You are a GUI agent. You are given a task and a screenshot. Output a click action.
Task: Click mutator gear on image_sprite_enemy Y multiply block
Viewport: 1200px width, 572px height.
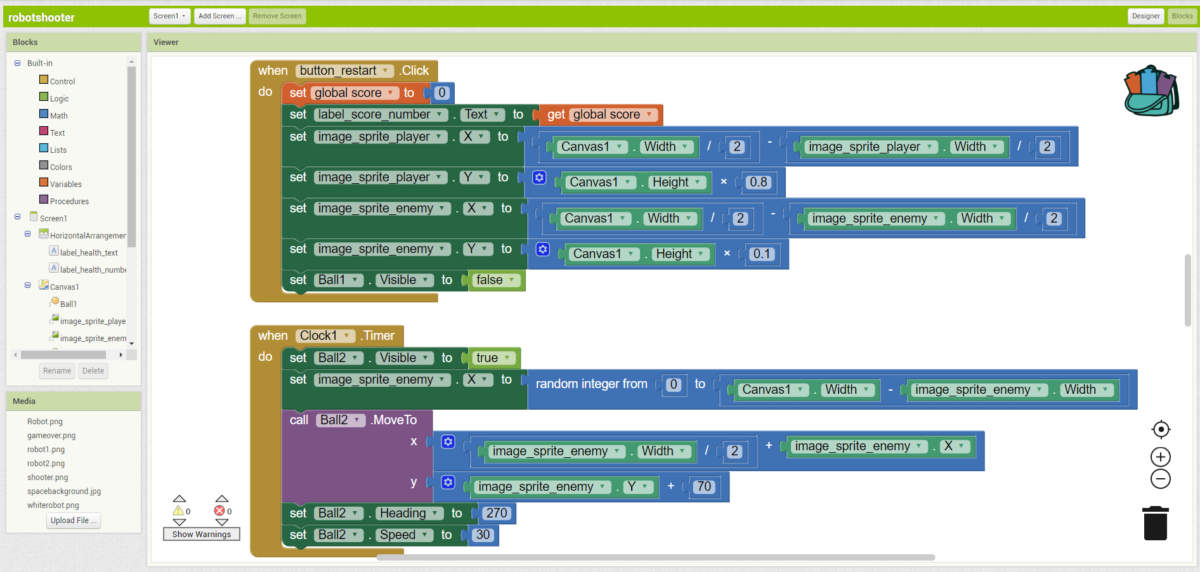pyautogui.click(x=542, y=249)
